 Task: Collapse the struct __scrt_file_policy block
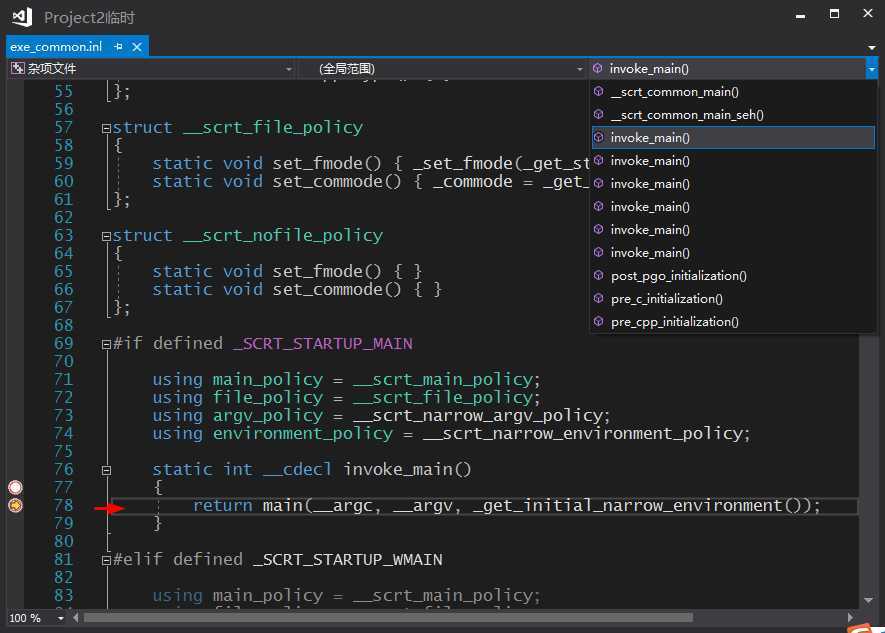[106, 129]
